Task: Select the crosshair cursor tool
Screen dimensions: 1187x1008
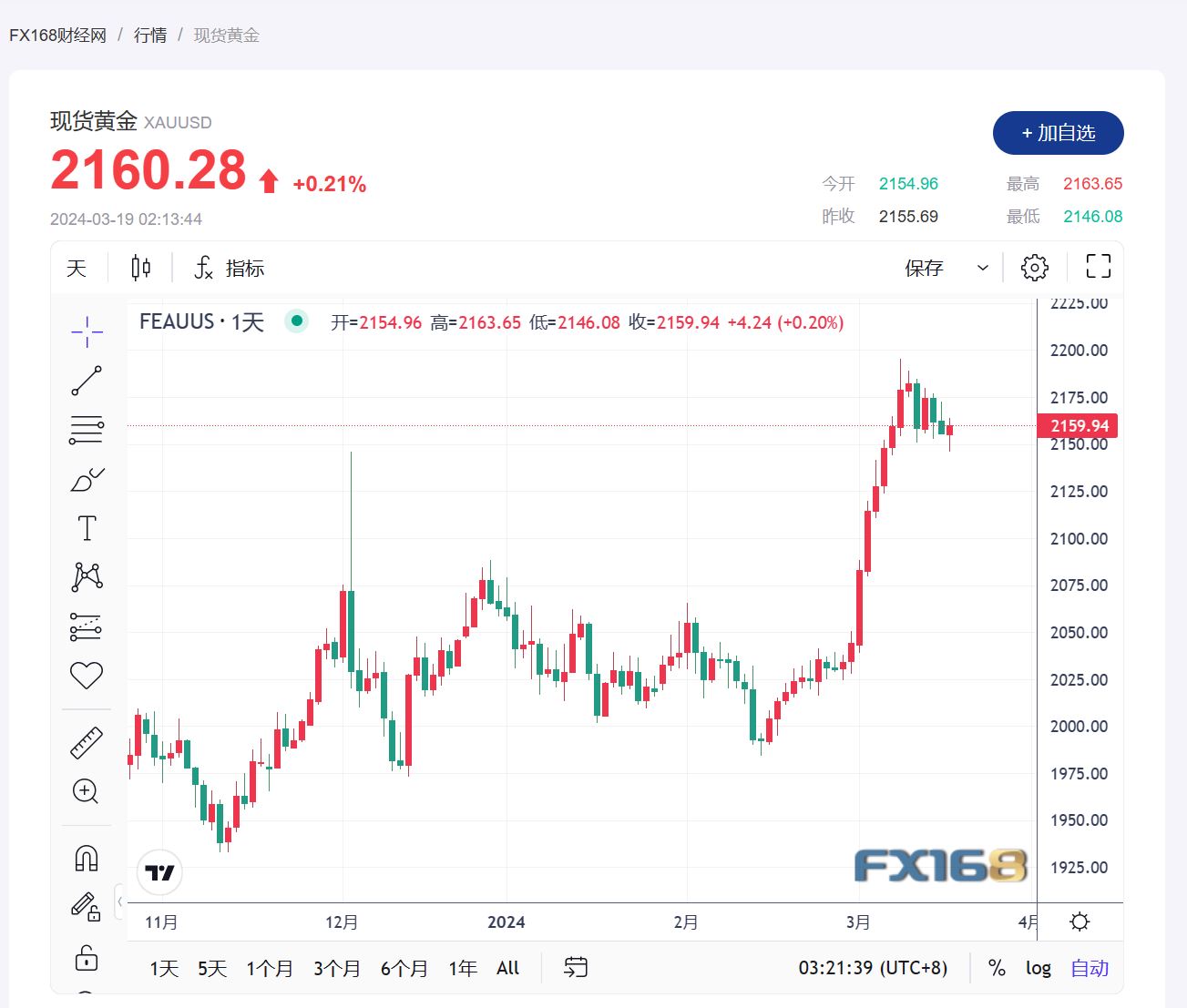Action: point(86,332)
